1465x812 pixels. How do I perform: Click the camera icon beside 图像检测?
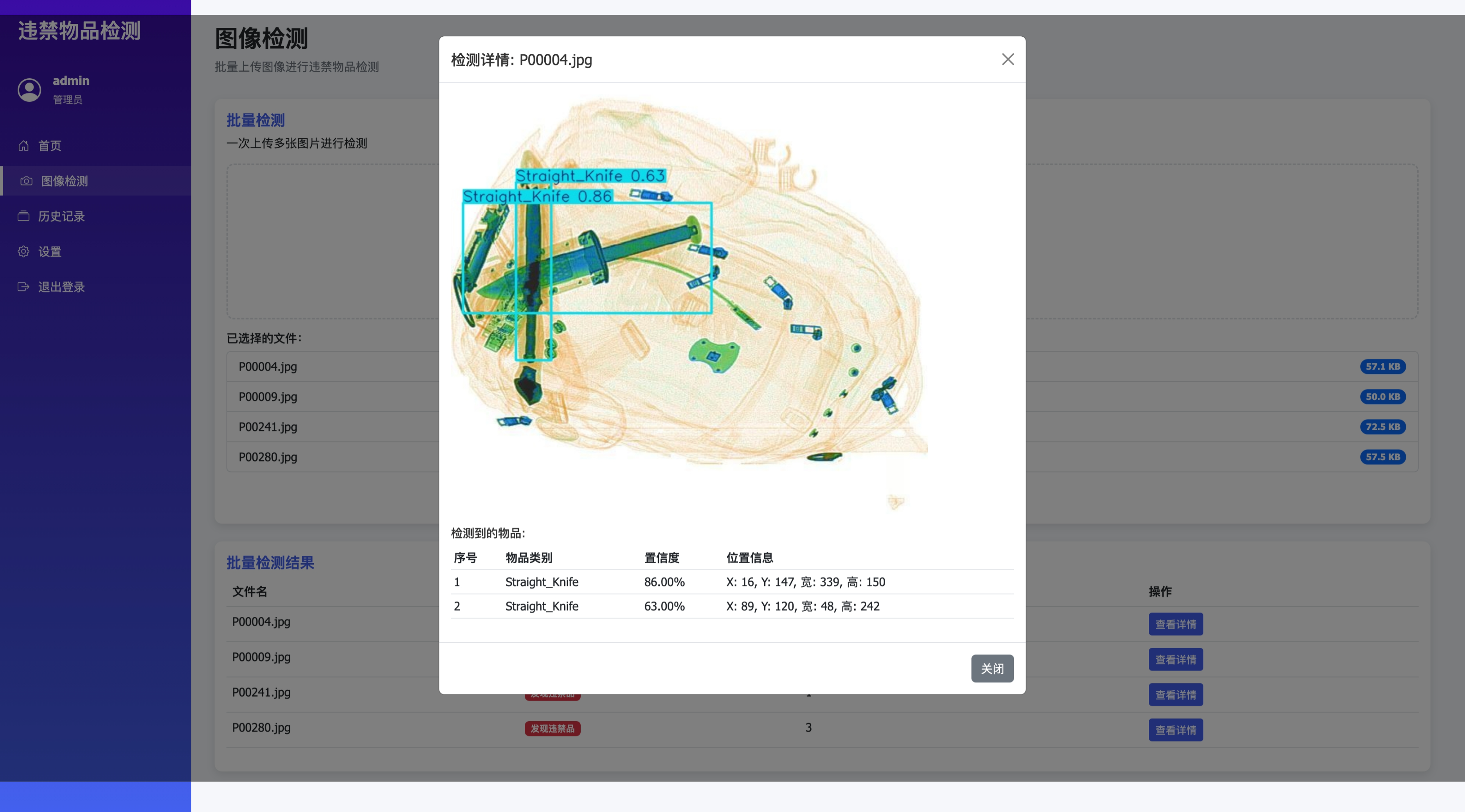click(x=26, y=181)
